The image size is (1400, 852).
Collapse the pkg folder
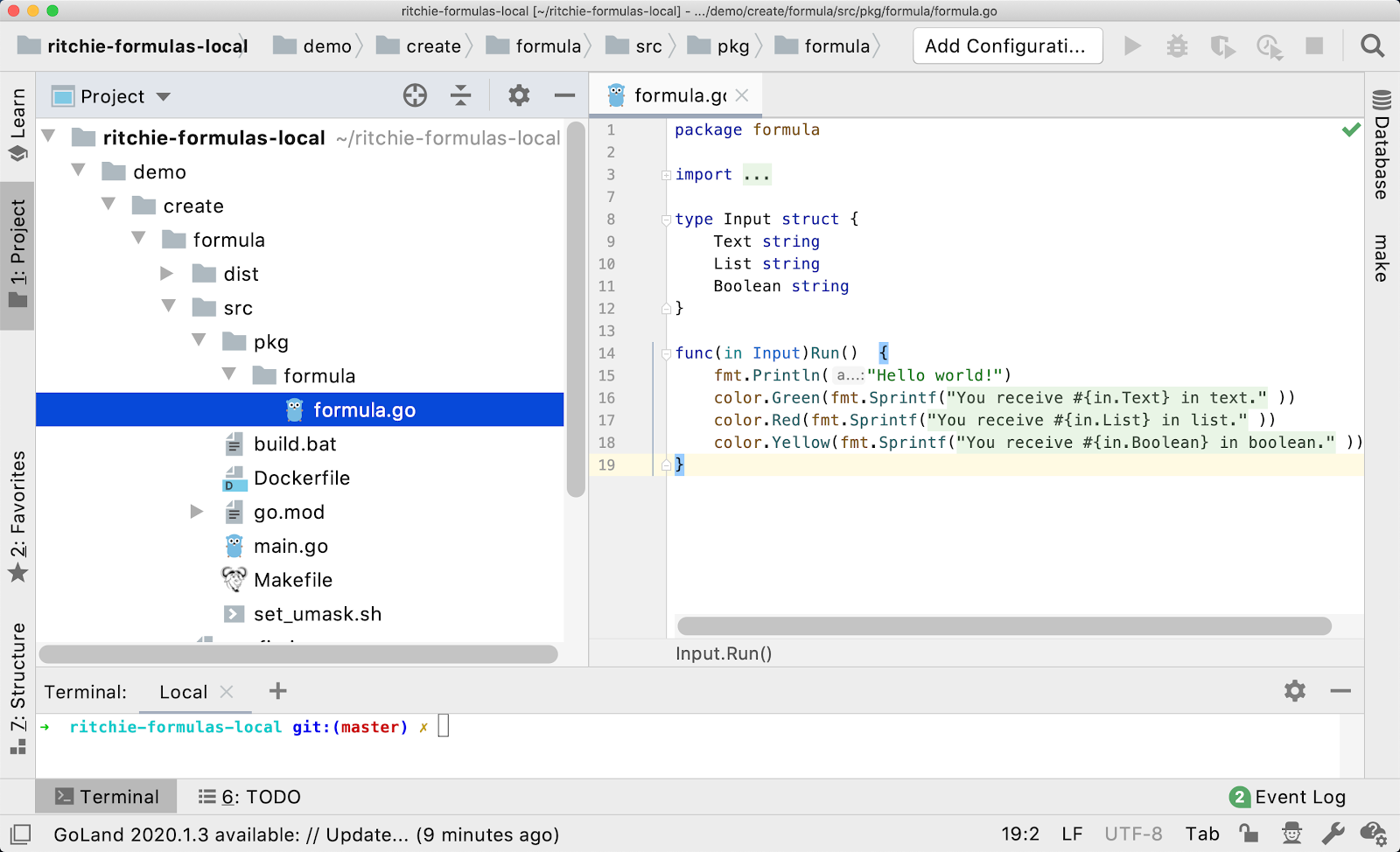click(199, 341)
